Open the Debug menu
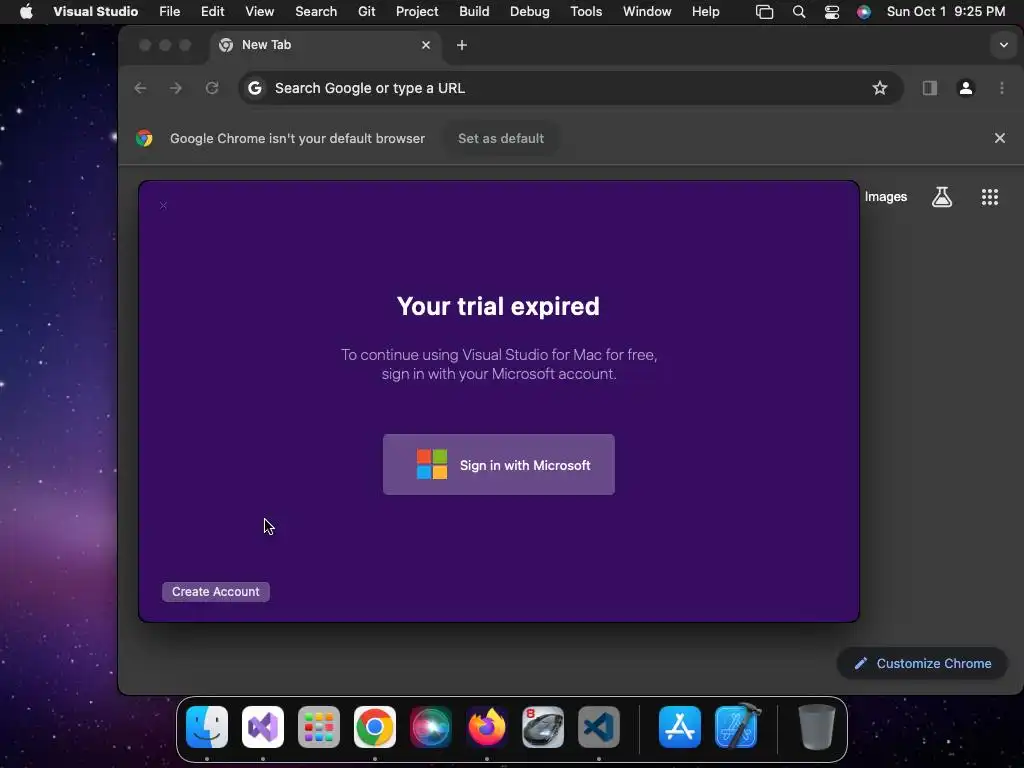The width and height of the screenshot is (1024, 768). pos(530,12)
